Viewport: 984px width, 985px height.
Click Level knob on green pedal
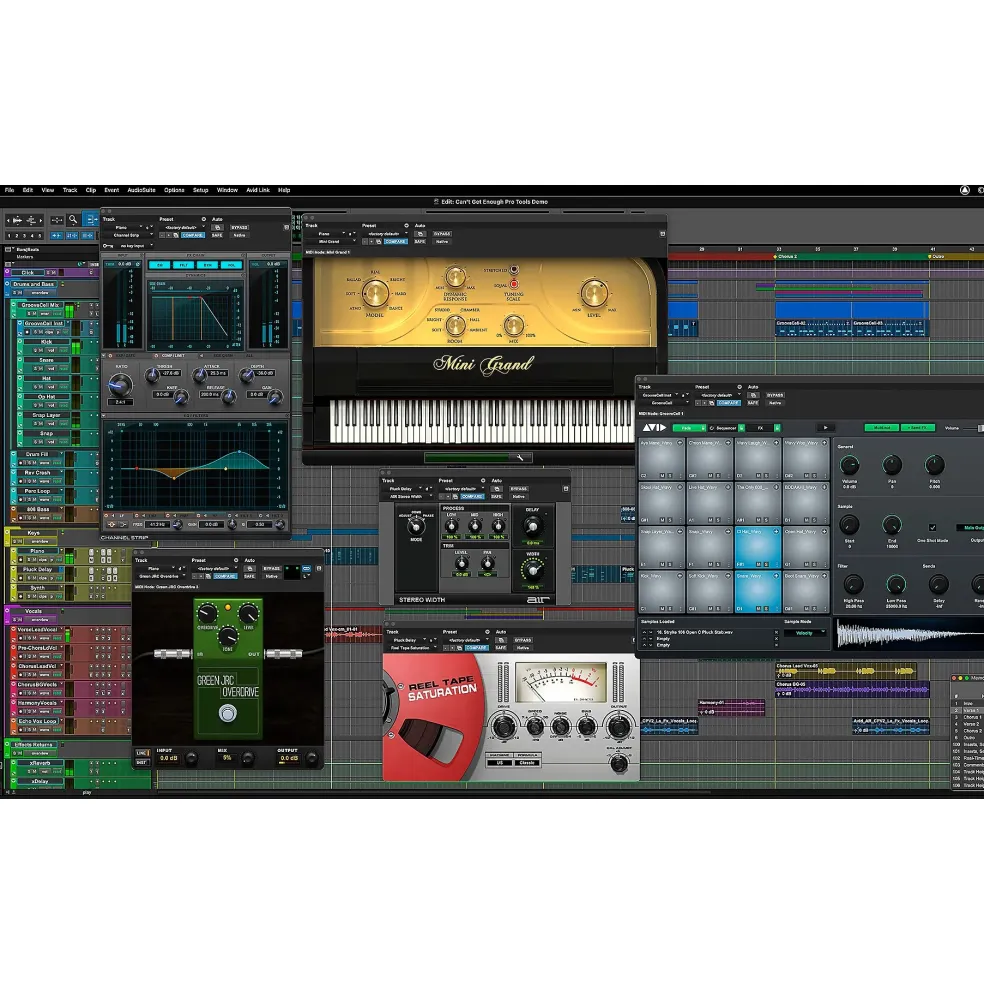[x=249, y=613]
